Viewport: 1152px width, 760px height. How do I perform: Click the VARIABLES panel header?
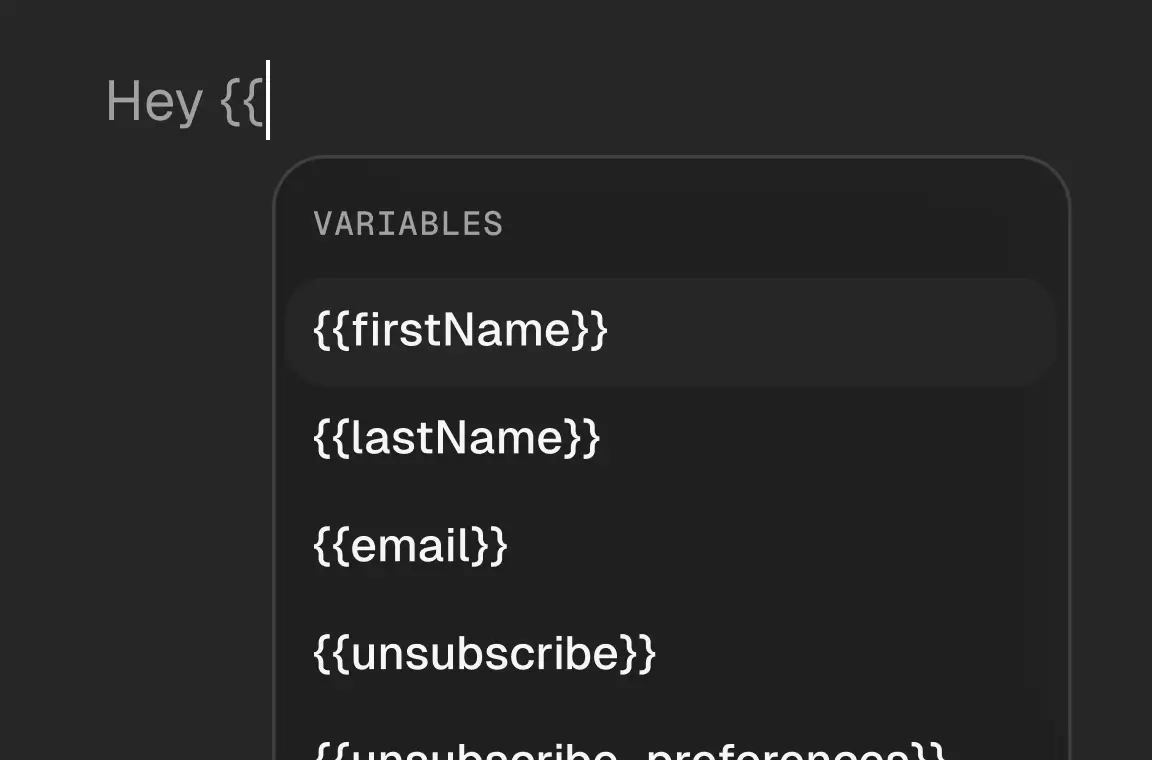tap(408, 223)
